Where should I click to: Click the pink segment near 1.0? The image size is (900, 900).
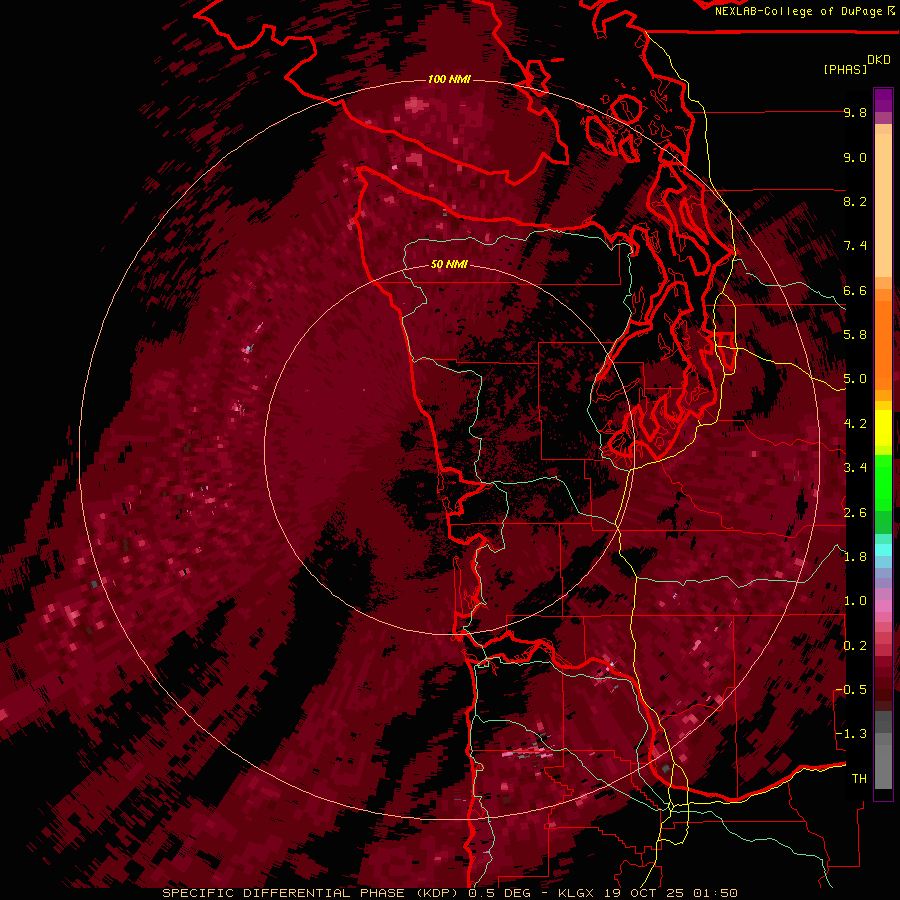pyautogui.click(x=883, y=606)
